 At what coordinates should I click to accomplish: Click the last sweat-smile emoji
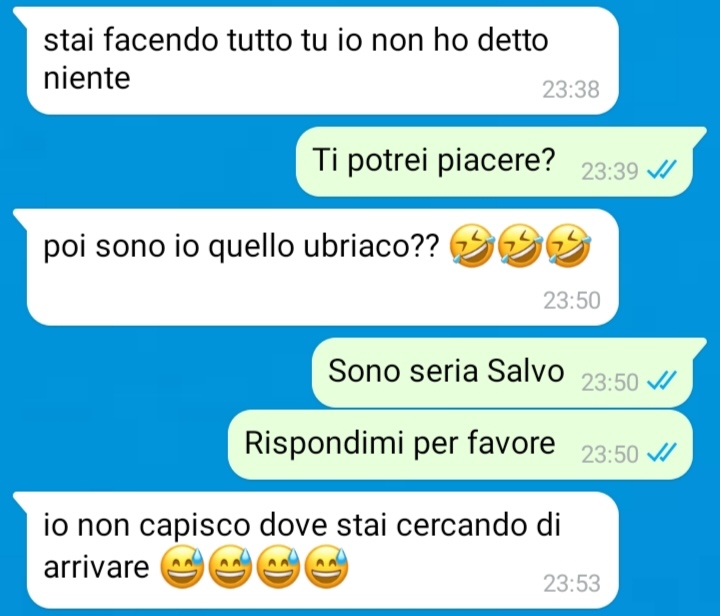[326, 567]
